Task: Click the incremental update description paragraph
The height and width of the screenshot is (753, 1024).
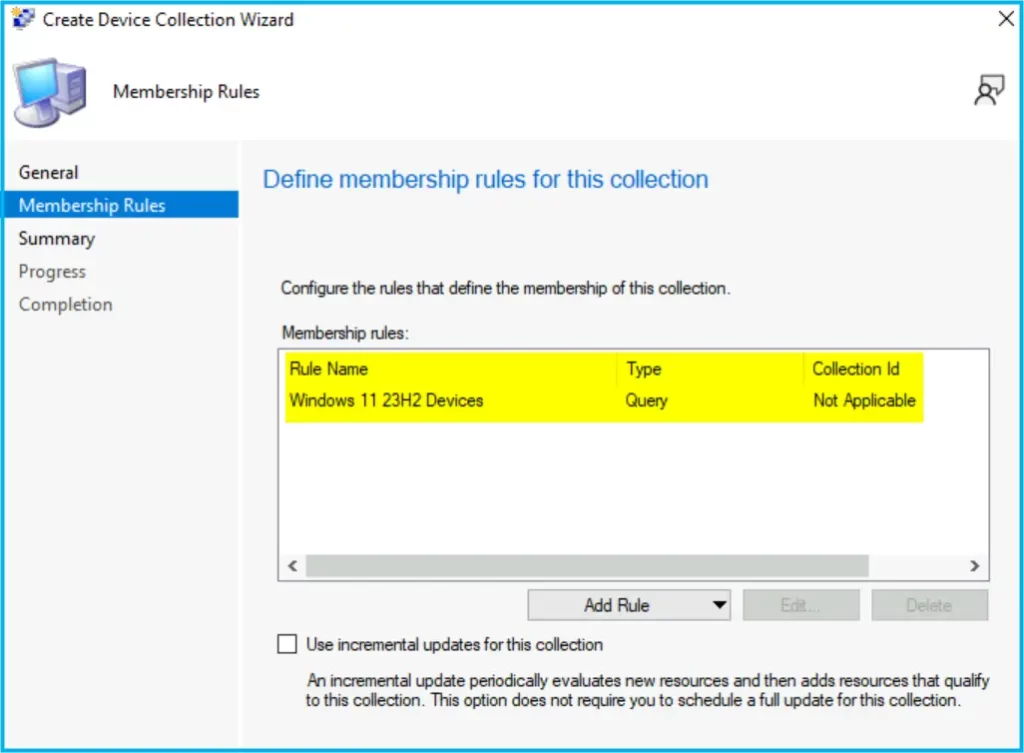Action: pyautogui.click(x=648, y=690)
